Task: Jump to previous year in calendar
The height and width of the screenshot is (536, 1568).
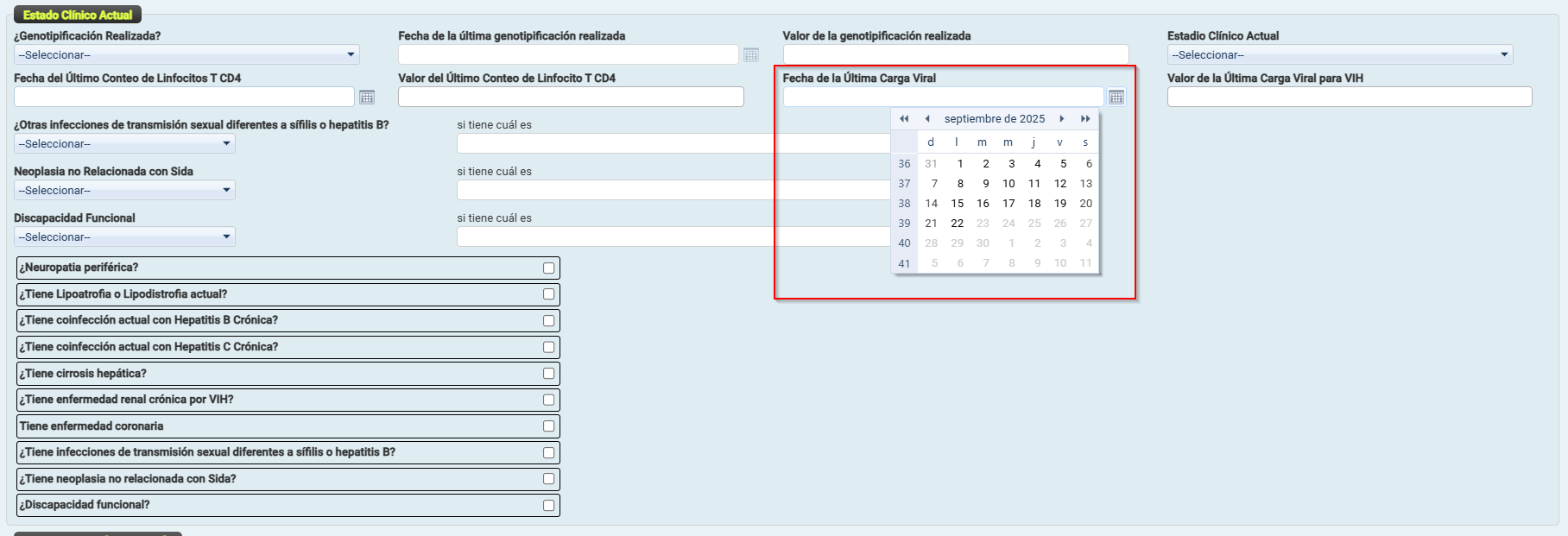Action: (904, 119)
